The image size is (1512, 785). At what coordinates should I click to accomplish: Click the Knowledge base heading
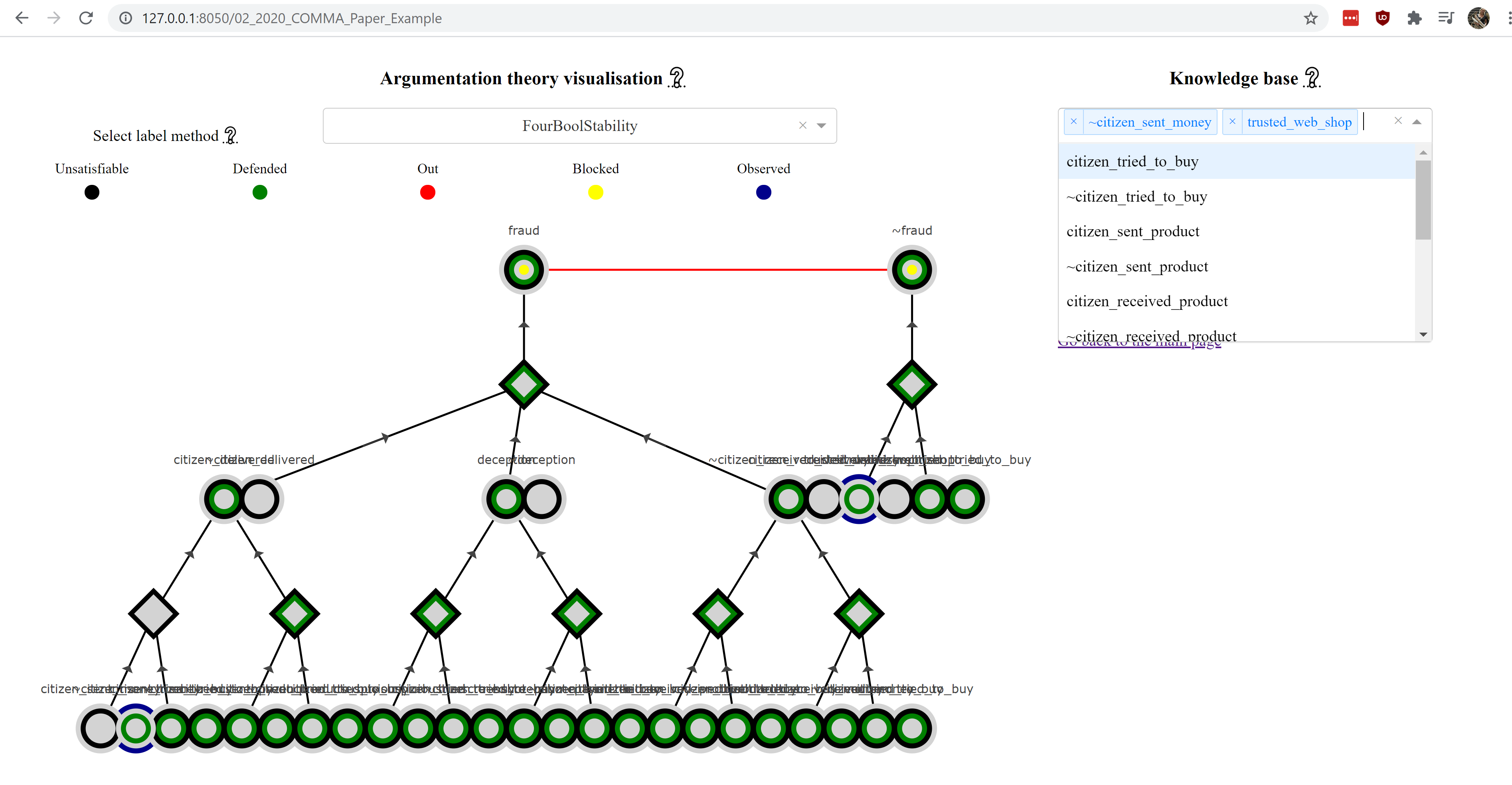pyautogui.click(x=1233, y=78)
